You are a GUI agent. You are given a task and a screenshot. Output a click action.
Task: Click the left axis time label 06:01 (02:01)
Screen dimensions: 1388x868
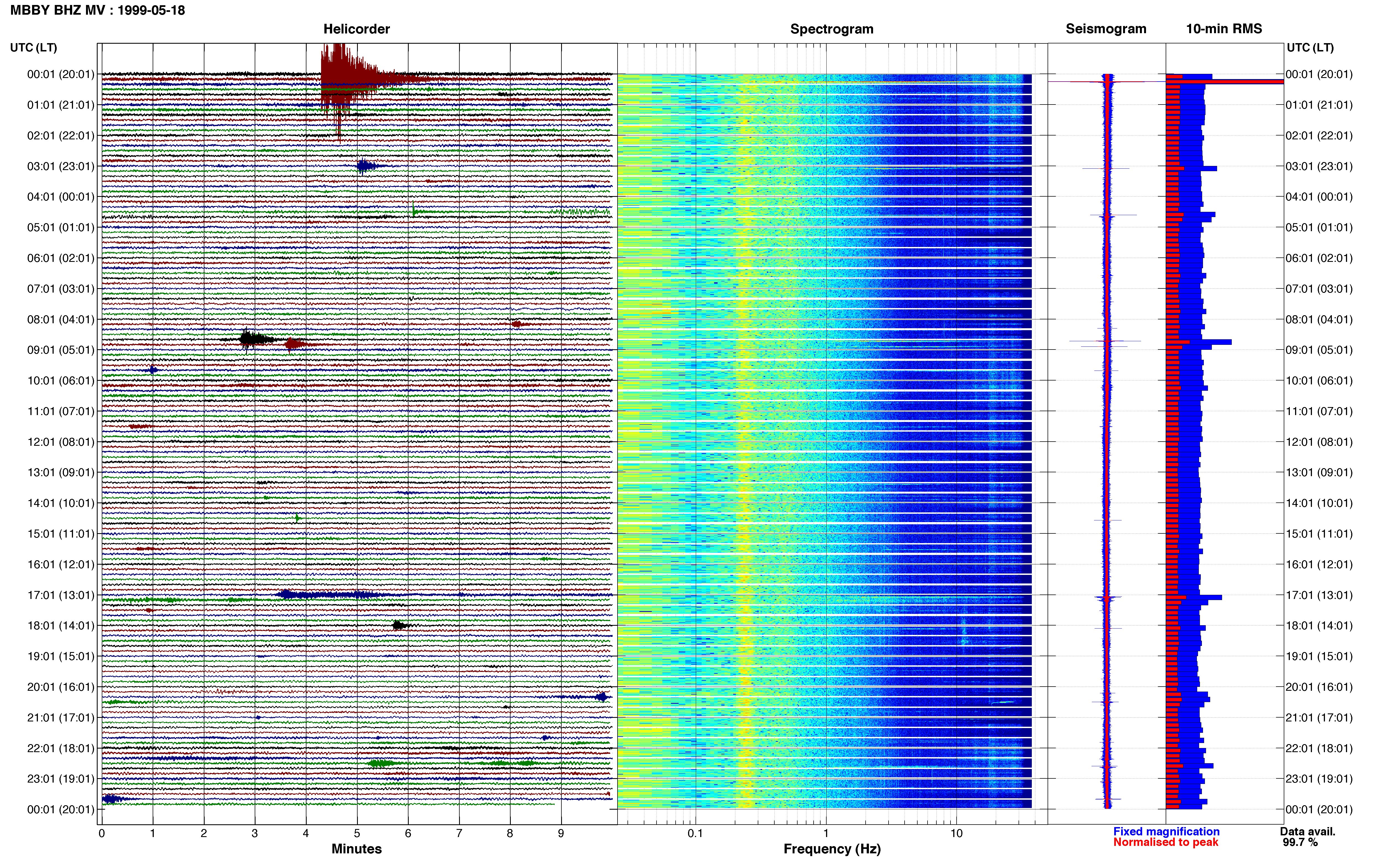tap(61, 258)
